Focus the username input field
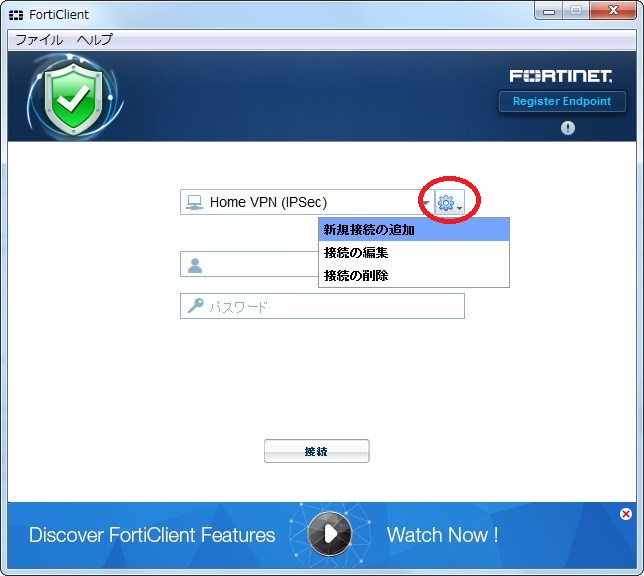The width and height of the screenshot is (644, 576). (249, 264)
